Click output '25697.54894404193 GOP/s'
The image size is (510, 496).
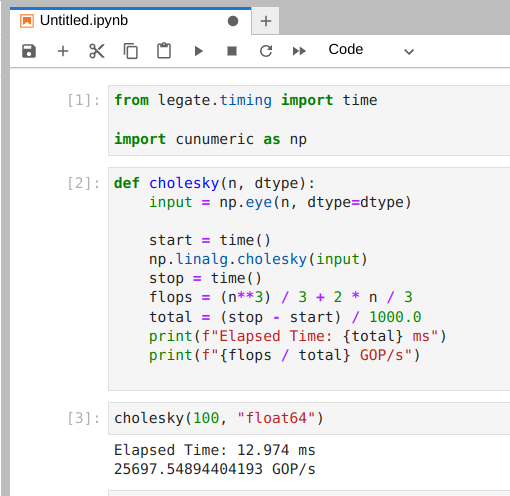coord(215,469)
